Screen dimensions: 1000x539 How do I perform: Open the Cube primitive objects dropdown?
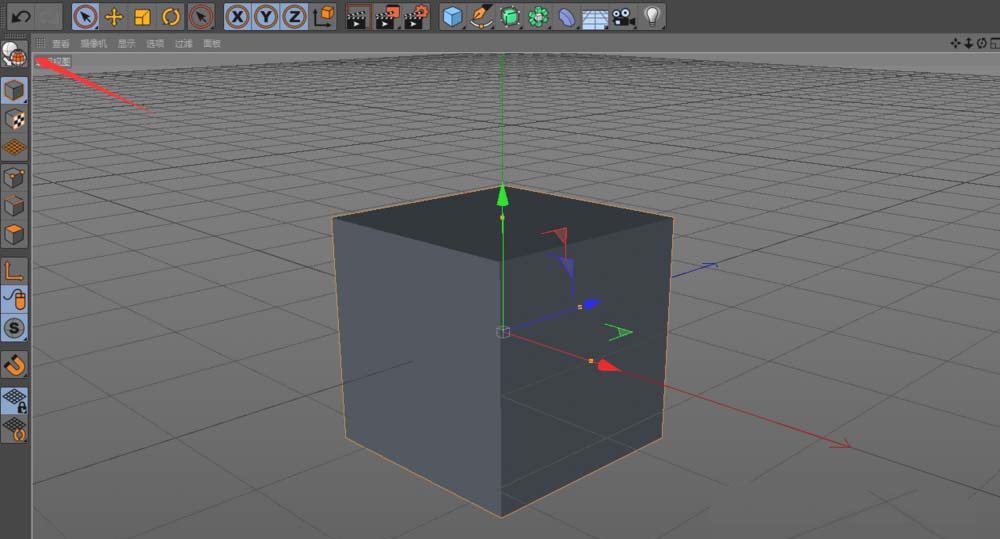(453, 16)
